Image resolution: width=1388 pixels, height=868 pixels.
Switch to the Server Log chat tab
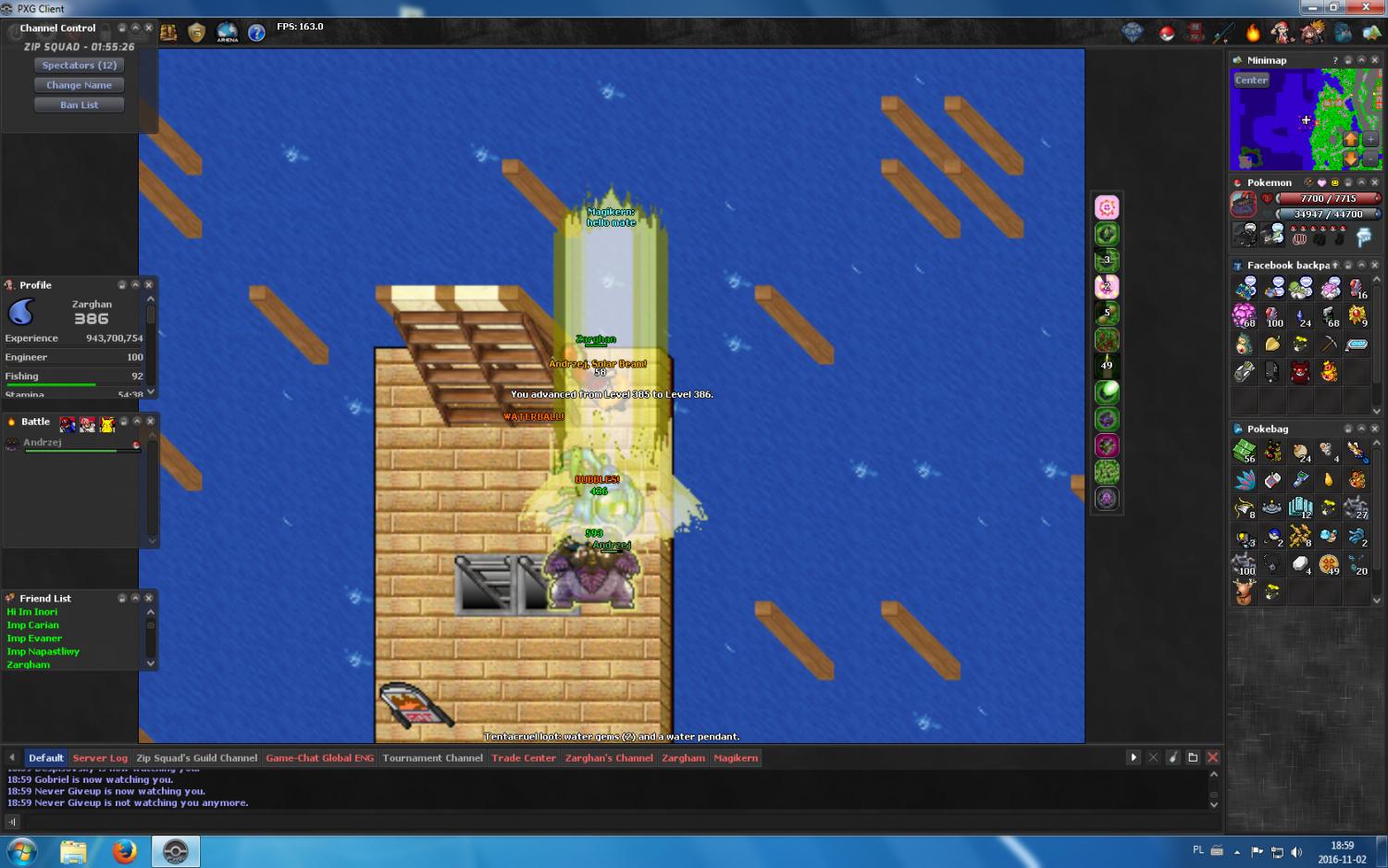(100, 758)
